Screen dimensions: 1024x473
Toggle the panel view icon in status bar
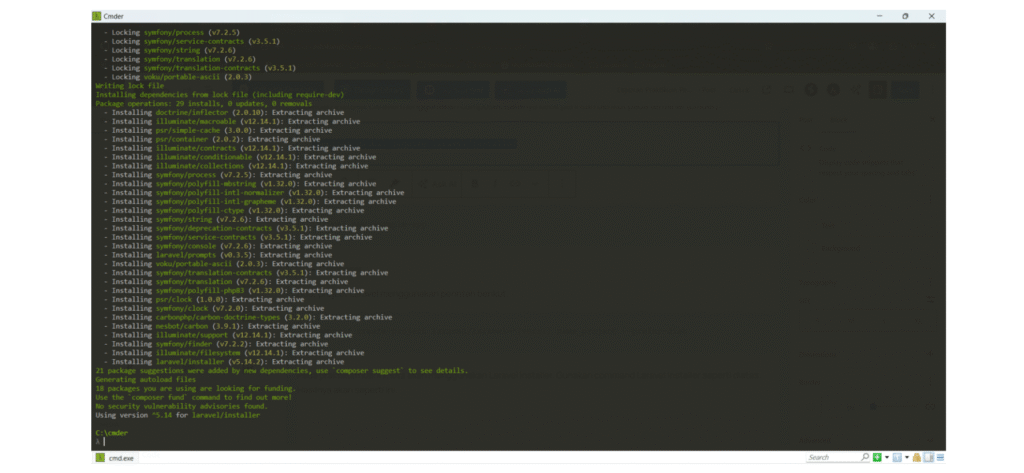[x=927, y=457]
